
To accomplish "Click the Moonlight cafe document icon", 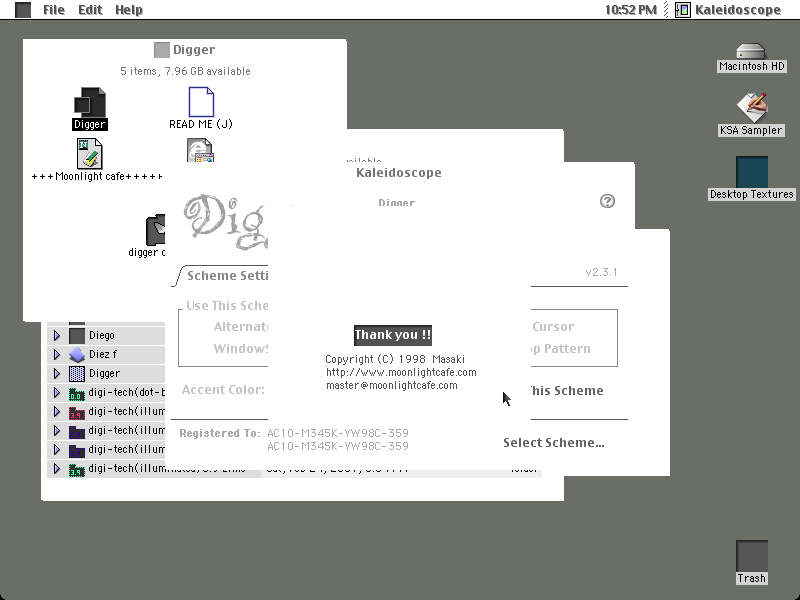I will tap(89, 154).
